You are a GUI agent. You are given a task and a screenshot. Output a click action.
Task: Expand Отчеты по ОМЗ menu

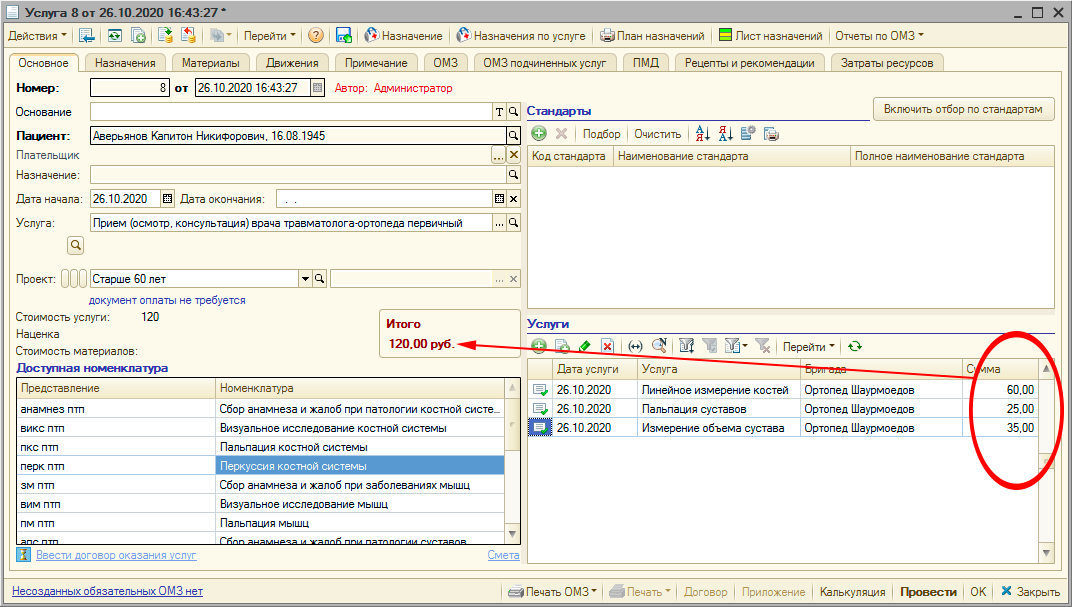879,36
